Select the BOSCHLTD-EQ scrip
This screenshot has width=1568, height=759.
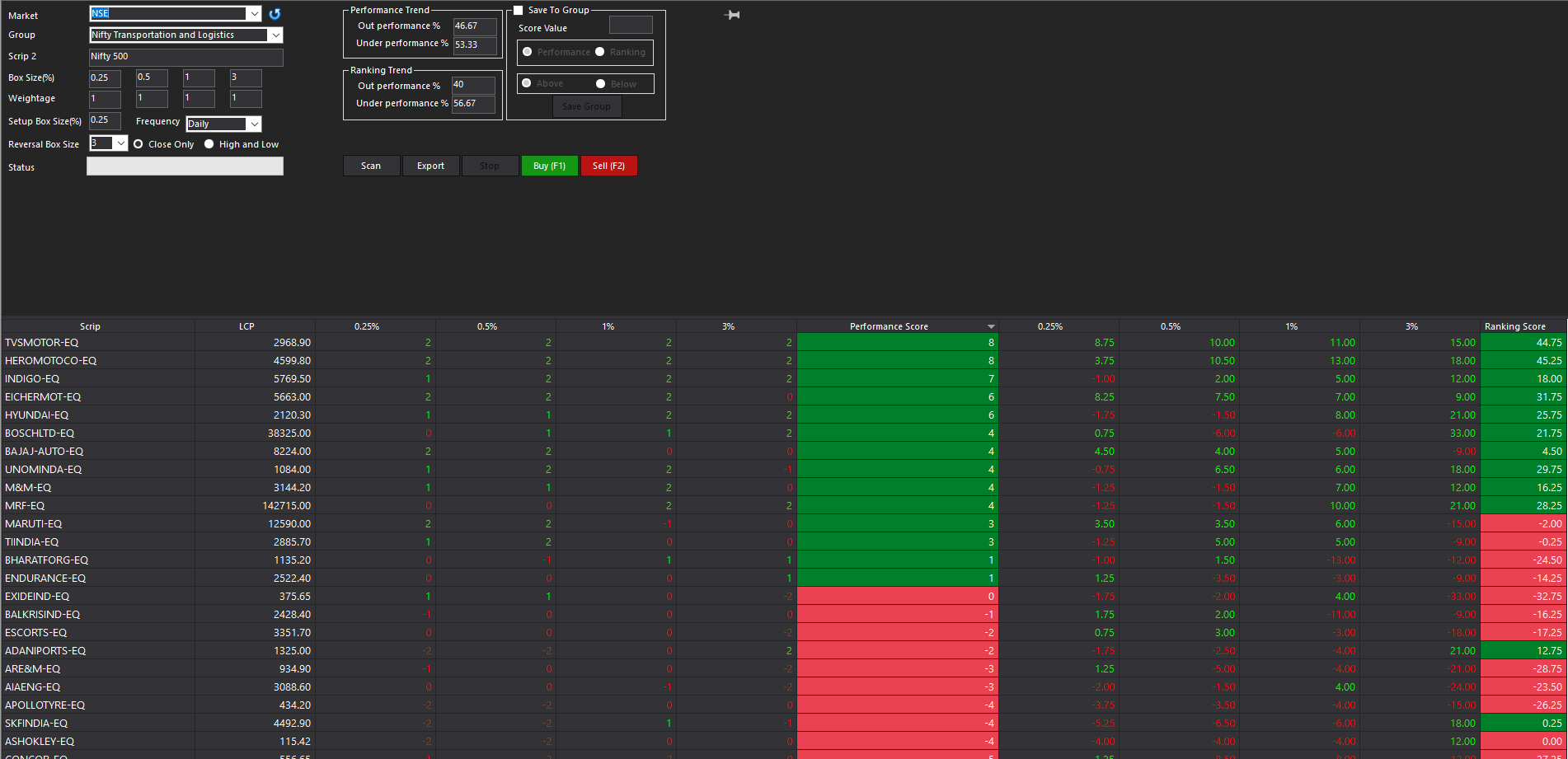tap(40, 433)
